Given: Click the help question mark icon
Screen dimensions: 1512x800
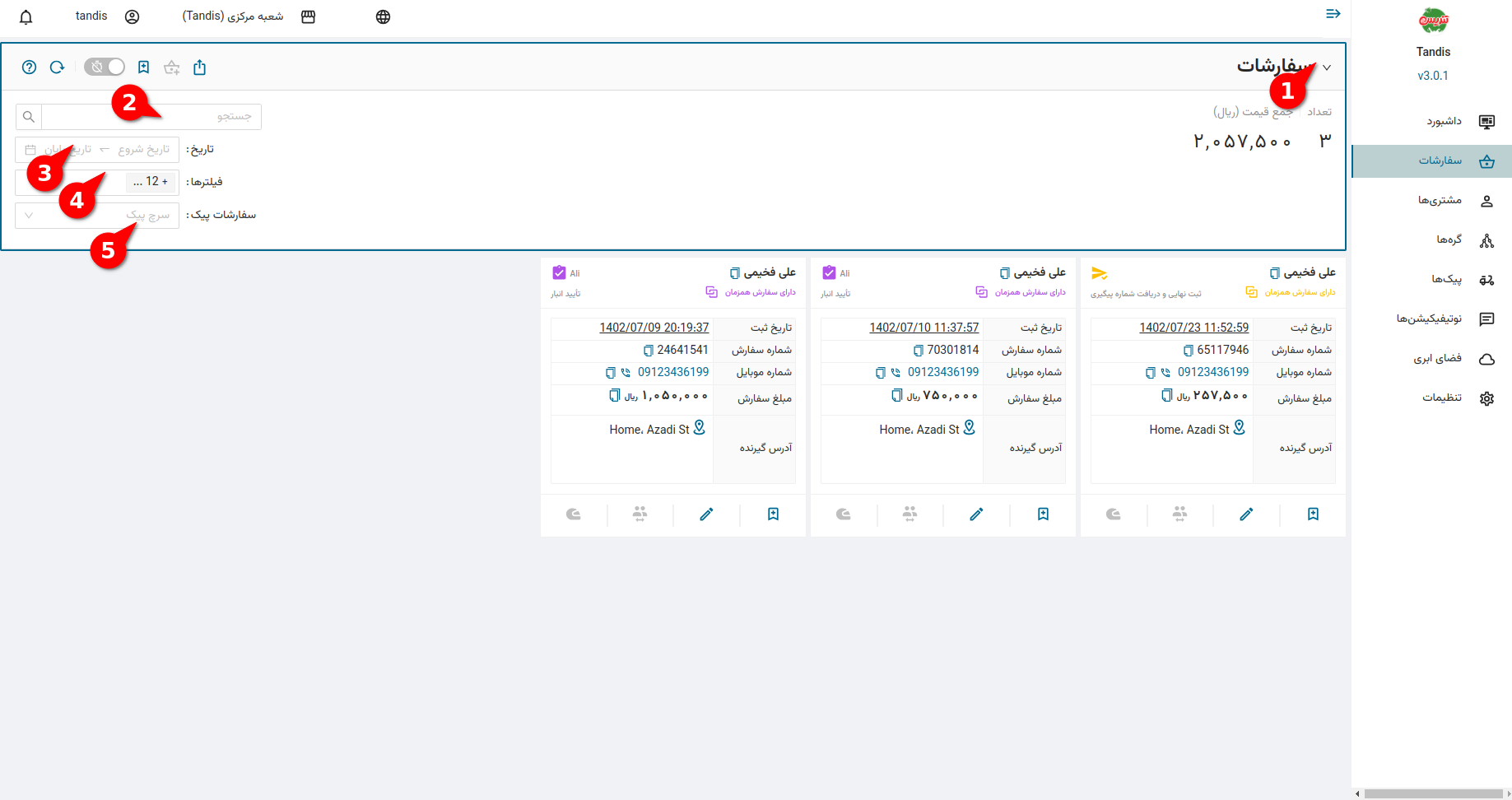Looking at the screenshot, I should coord(30,67).
